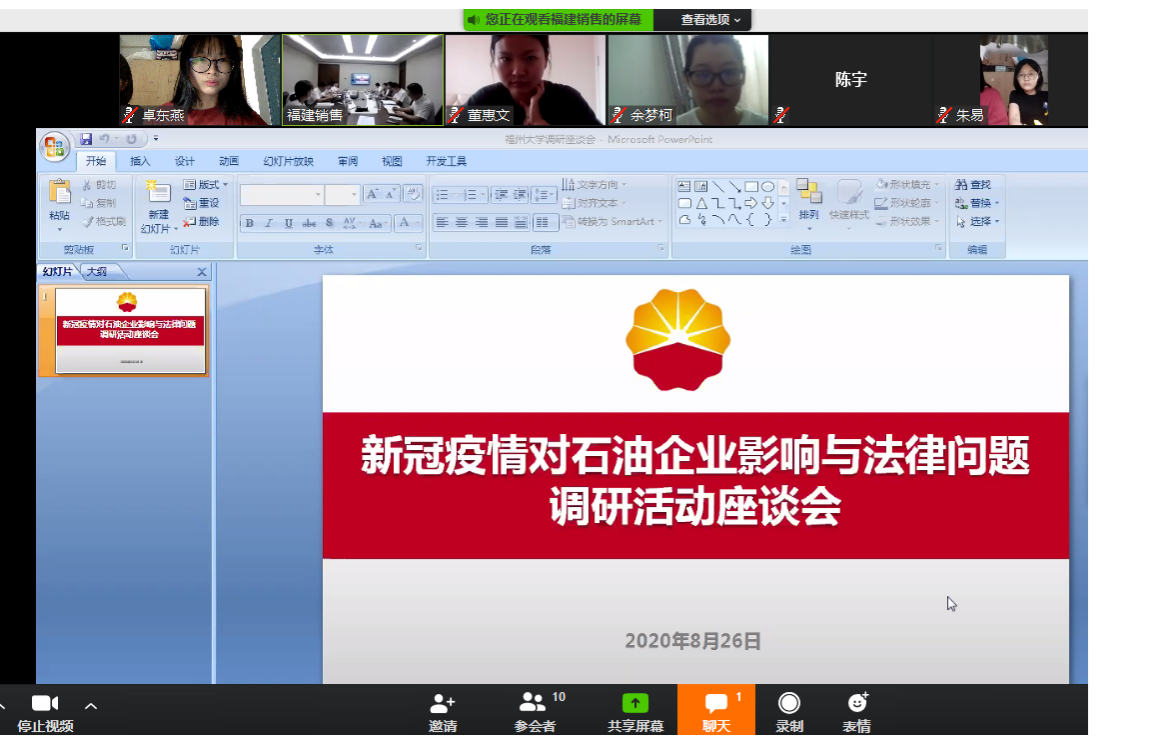
Task: Click the New Slide (新建幻灯片) icon
Action: pyautogui.click(x=157, y=193)
